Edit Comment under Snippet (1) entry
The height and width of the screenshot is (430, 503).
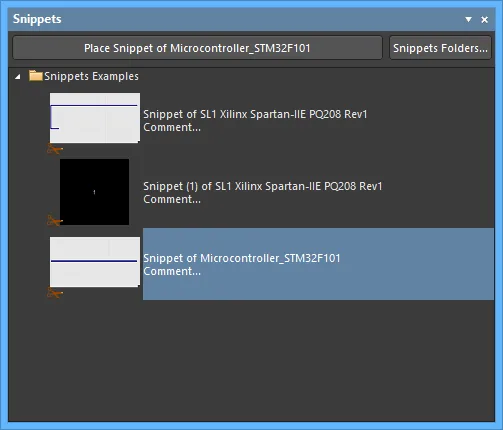pyautogui.click(x=172, y=199)
